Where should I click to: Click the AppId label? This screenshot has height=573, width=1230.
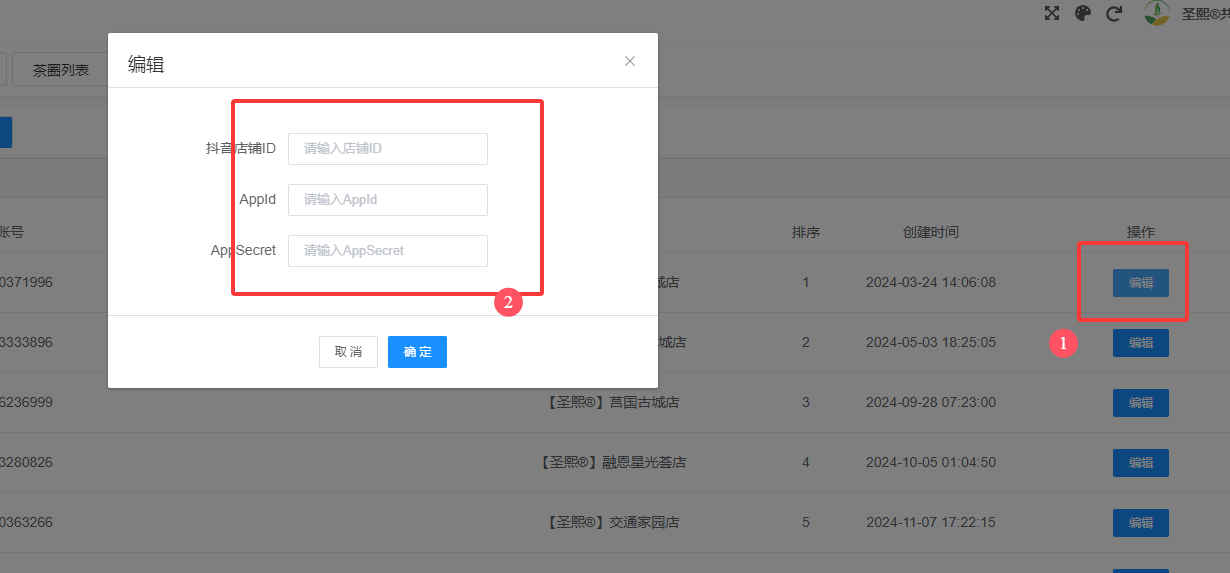click(x=258, y=199)
